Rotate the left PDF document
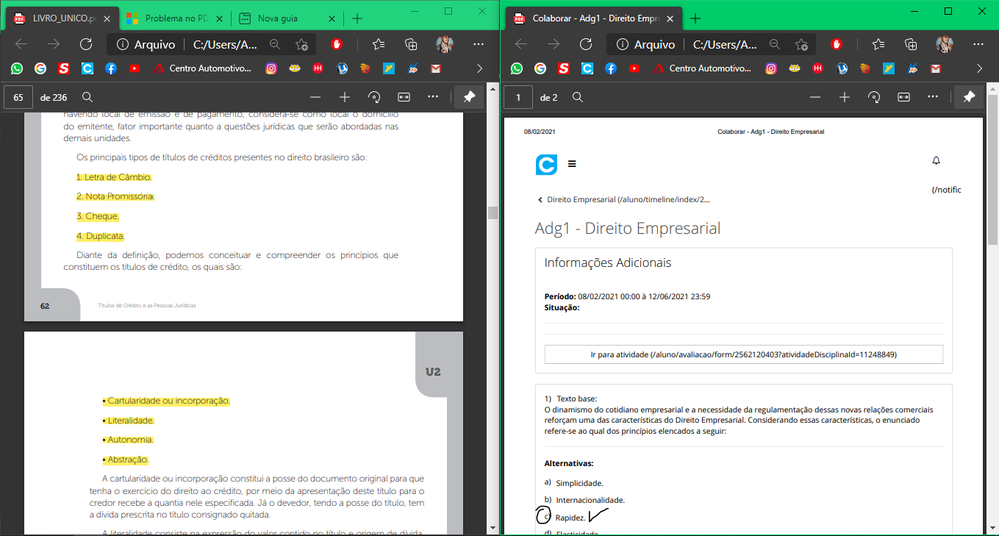 (374, 97)
